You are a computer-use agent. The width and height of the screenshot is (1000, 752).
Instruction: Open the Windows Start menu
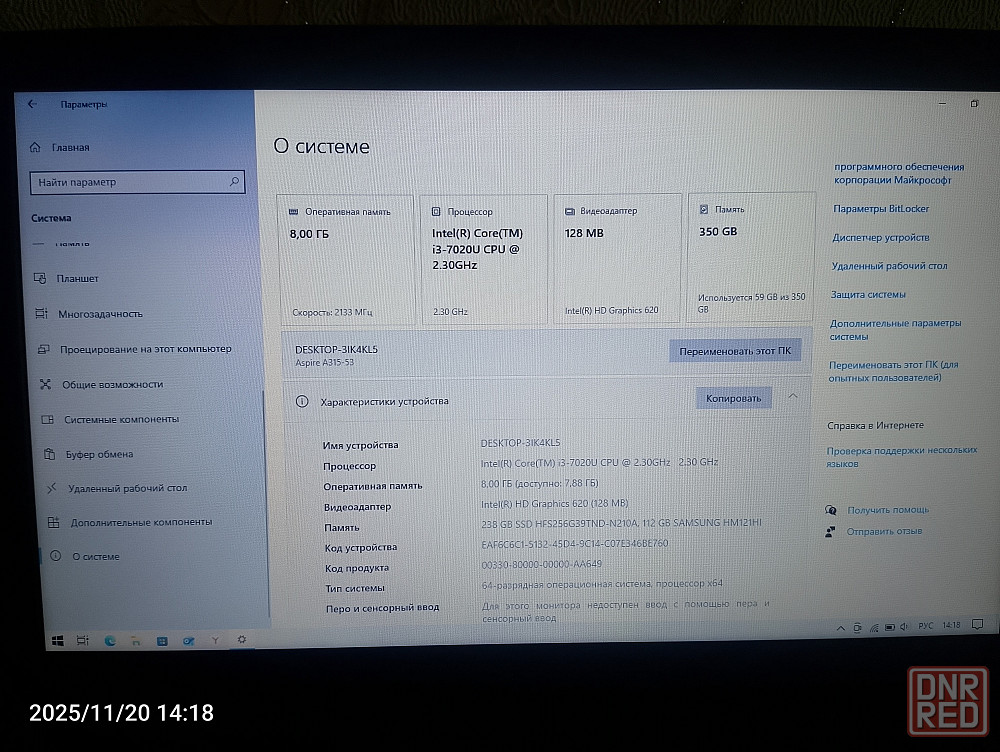click(57, 640)
